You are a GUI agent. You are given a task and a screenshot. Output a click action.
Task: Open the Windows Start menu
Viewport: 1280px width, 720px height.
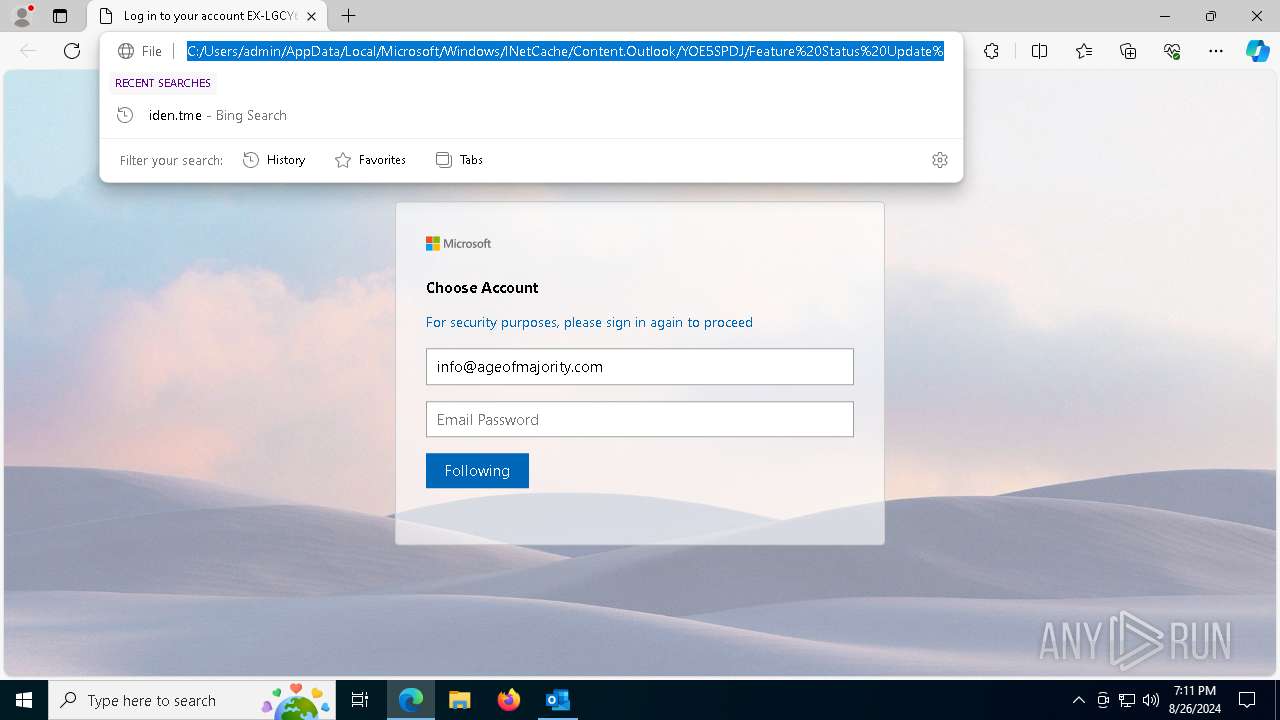(24, 700)
